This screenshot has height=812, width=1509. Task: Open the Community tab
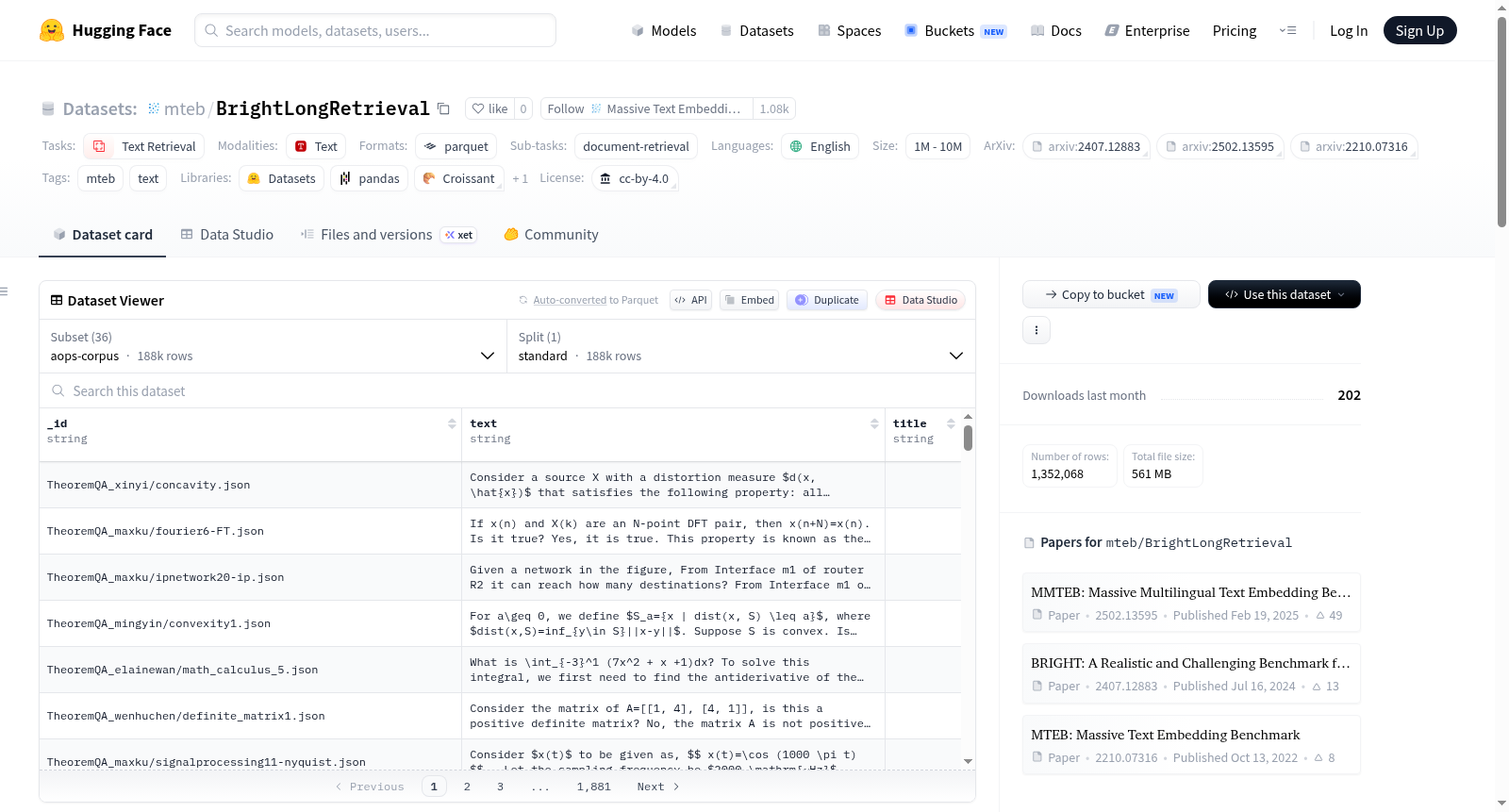point(551,235)
